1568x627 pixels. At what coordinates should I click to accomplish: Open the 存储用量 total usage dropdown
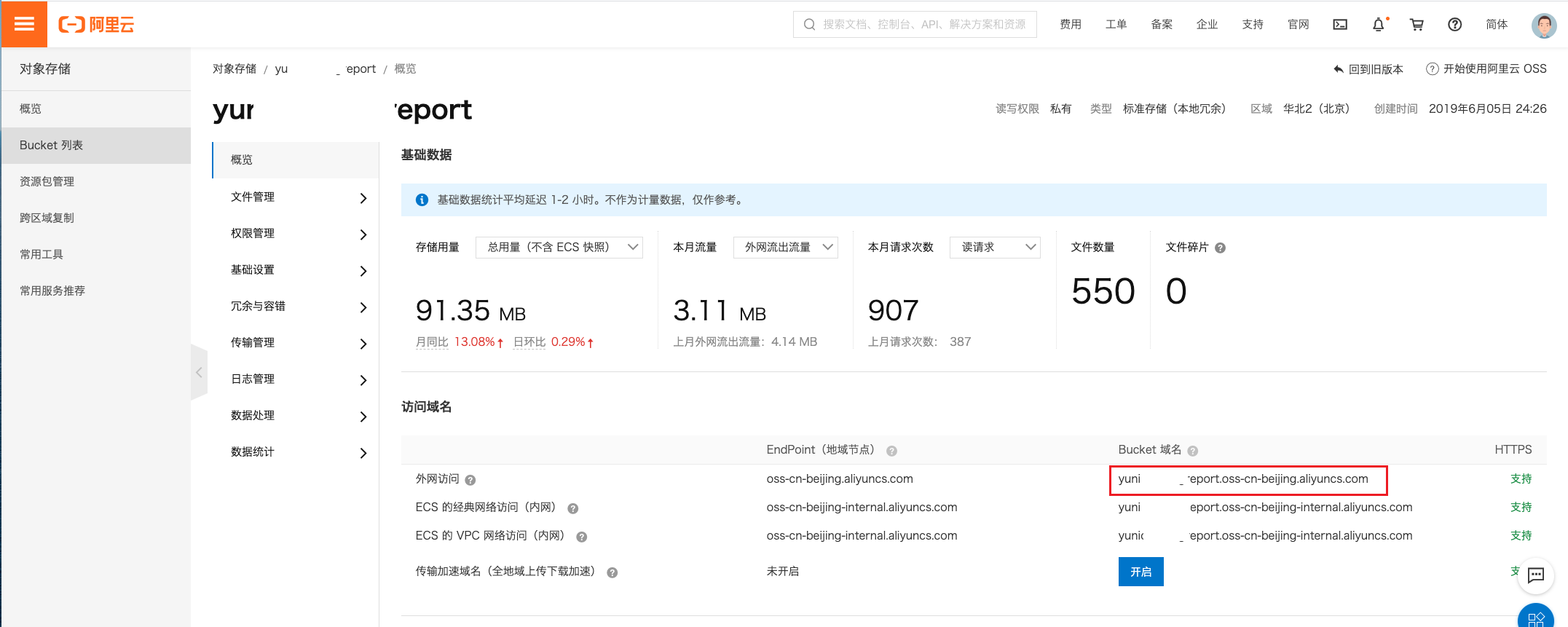click(x=559, y=248)
